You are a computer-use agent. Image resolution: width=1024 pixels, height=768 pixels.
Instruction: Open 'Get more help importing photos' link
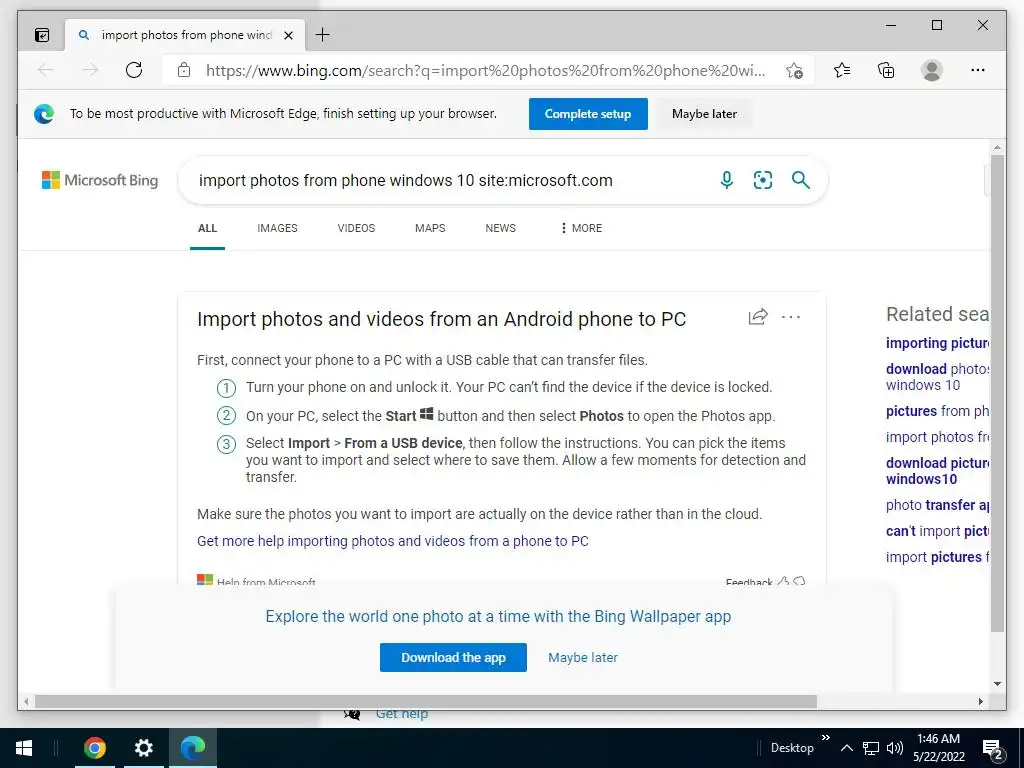(392, 541)
